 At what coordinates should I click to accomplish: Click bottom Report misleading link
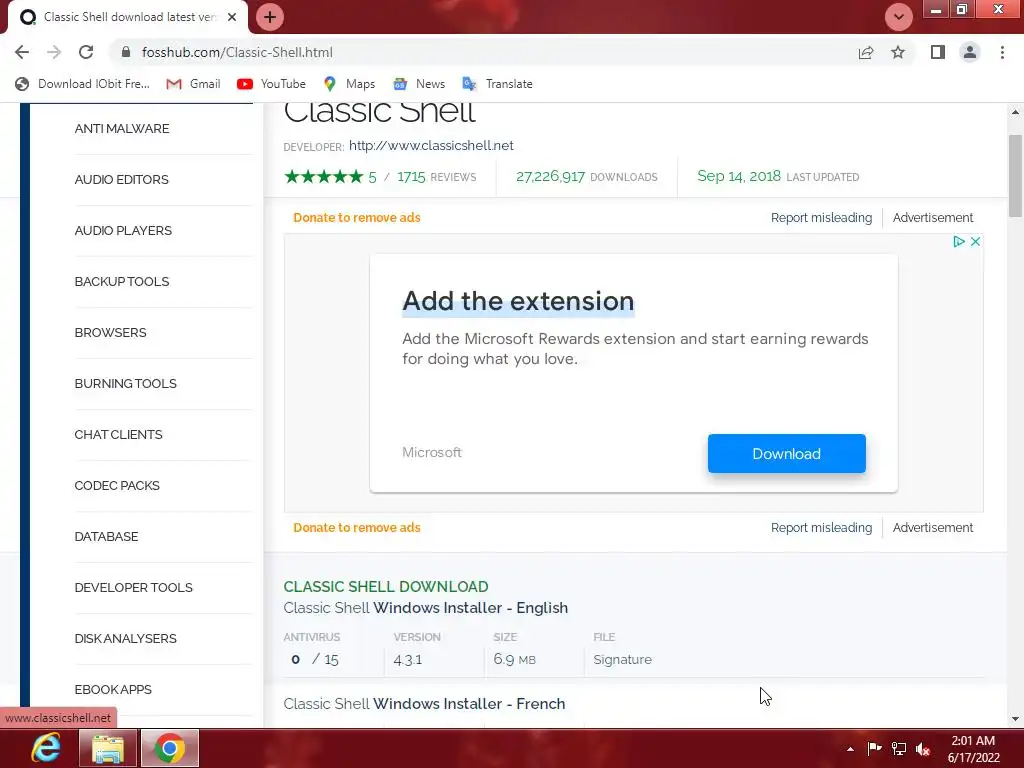coord(821,528)
